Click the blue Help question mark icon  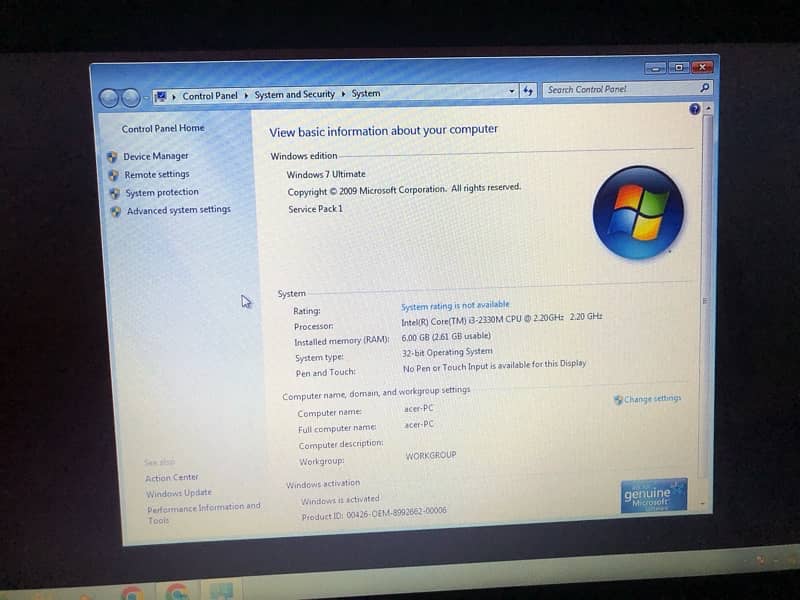pos(695,109)
